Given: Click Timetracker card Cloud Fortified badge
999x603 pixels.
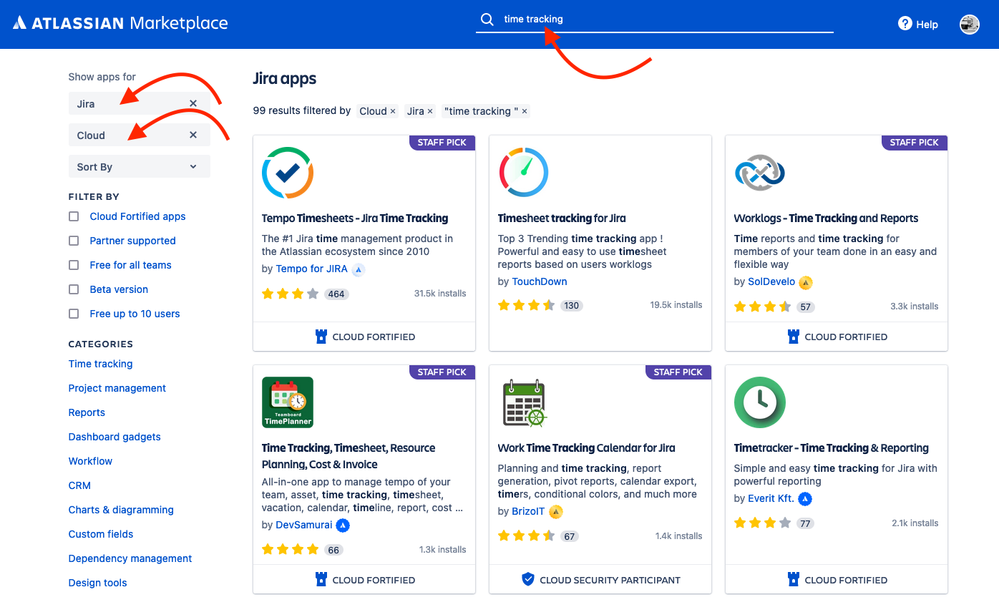Looking at the screenshot, I should 837,580.
